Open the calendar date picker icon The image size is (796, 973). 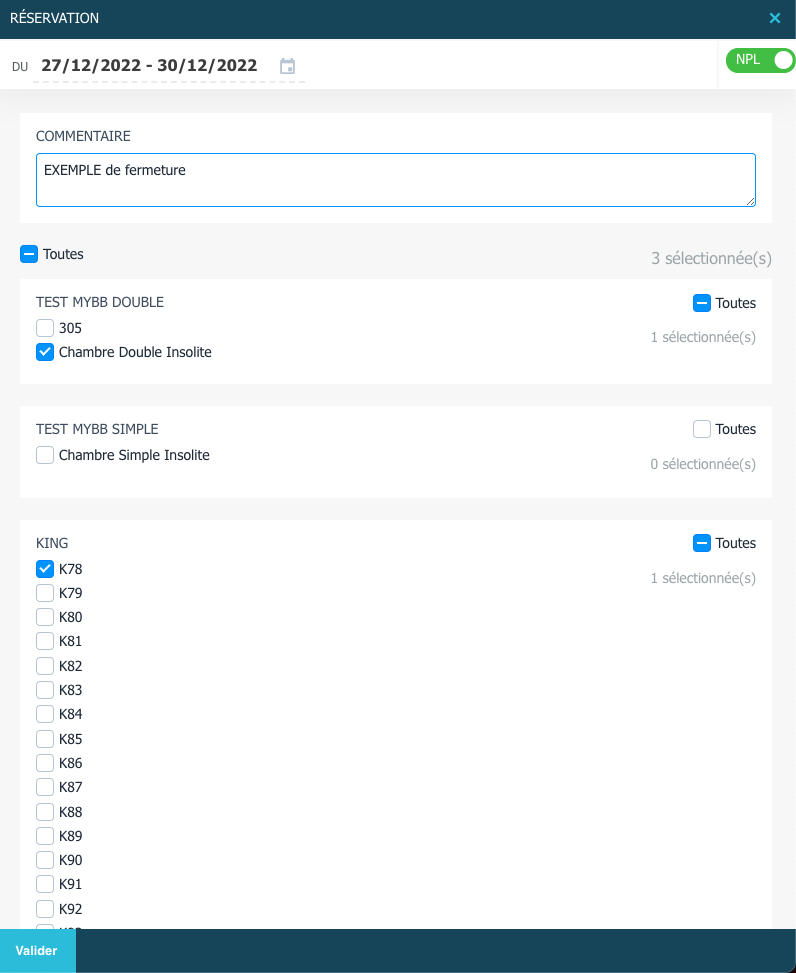[287, 66]
